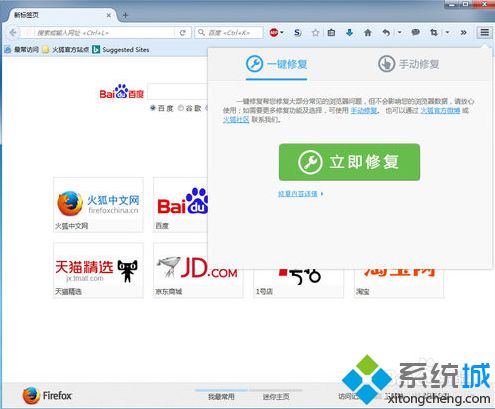
Task: Open 火狐官方站点 bookmarks folder
Action: coord(66,50)
